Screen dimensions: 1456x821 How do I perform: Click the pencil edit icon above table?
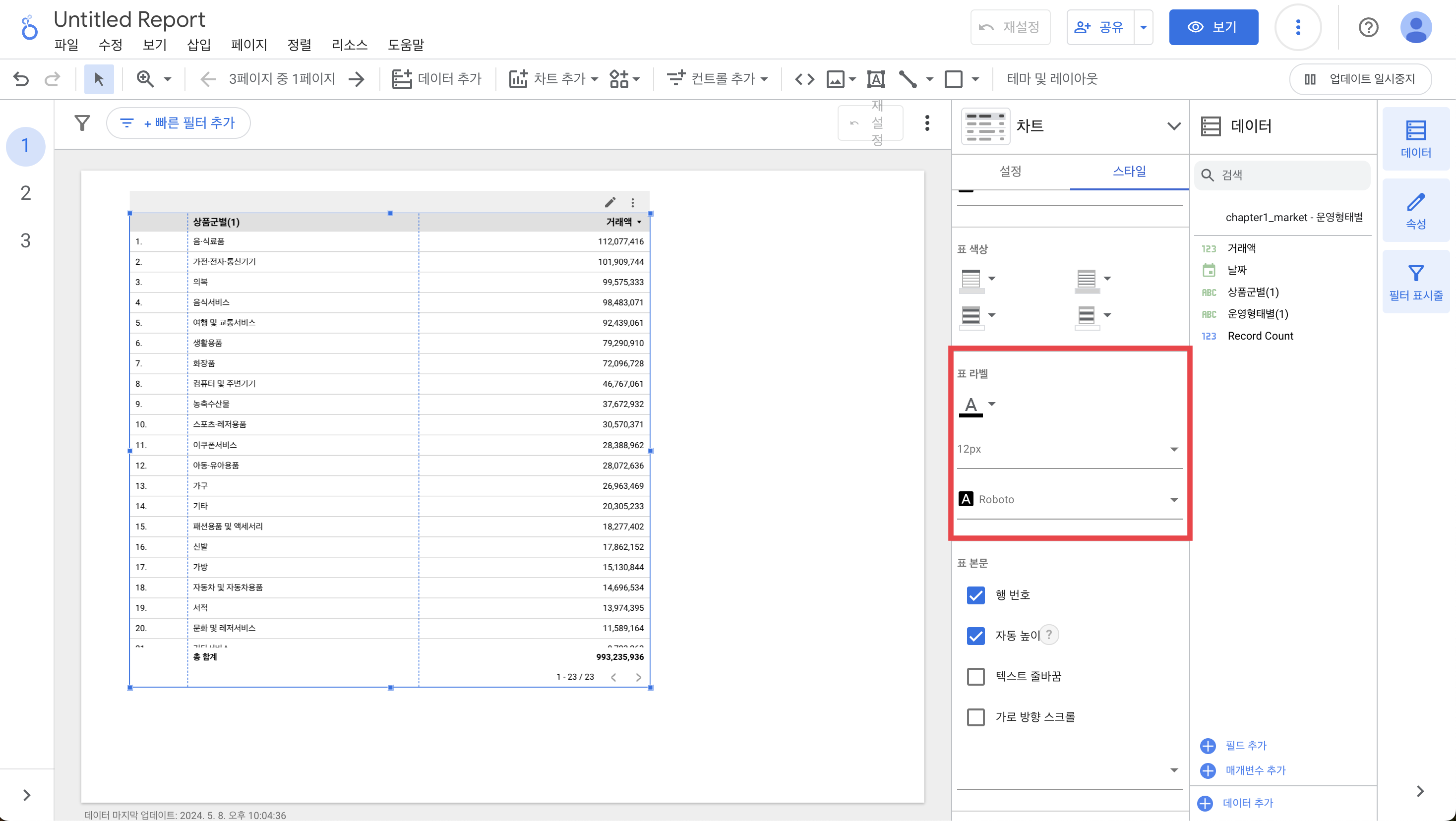pyautogui.click(x=610, y=202)
